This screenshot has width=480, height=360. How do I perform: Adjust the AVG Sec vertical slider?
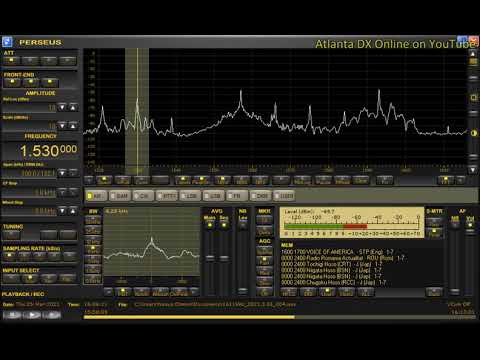coord(224,258)
